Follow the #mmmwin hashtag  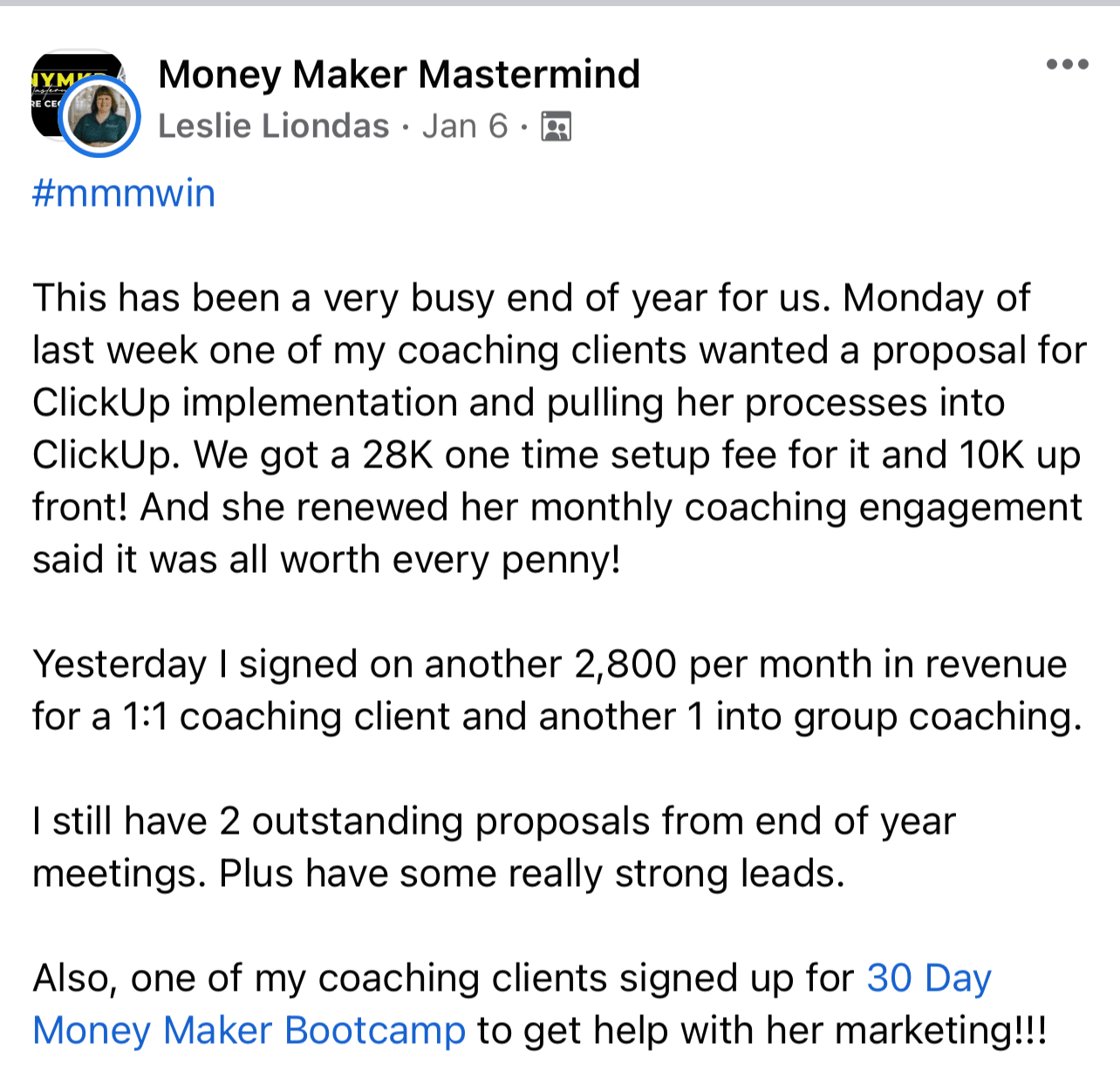pyautogui.click(x=124, y=193)
